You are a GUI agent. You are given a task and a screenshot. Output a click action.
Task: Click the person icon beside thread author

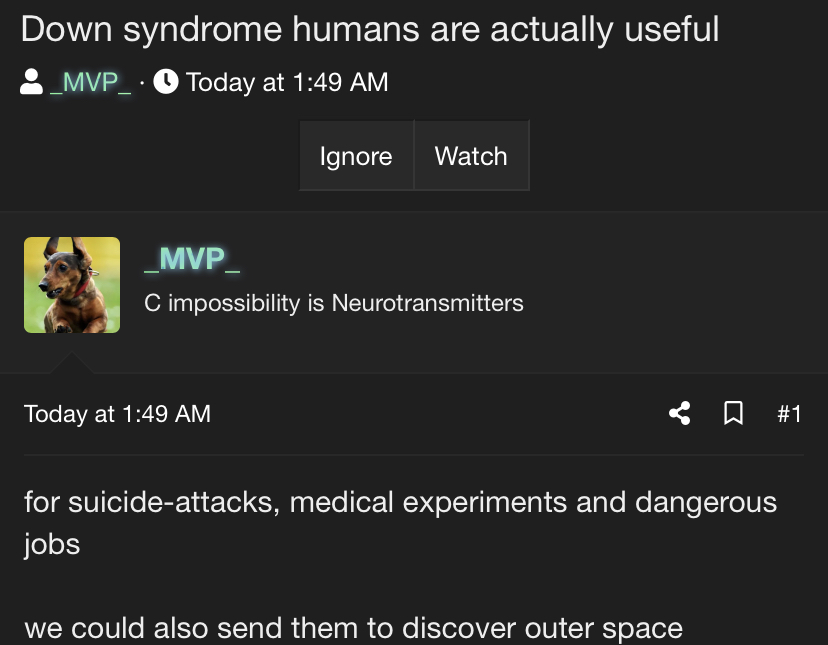(31, 82)
